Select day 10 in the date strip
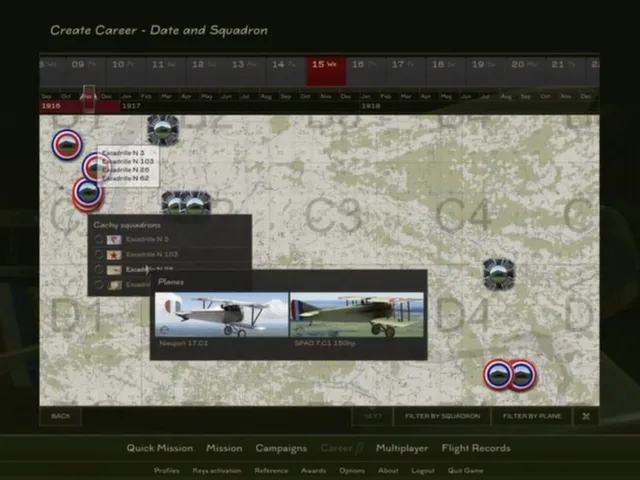The height and width of the screenshot is (480, 640). [x=125, y=71]
